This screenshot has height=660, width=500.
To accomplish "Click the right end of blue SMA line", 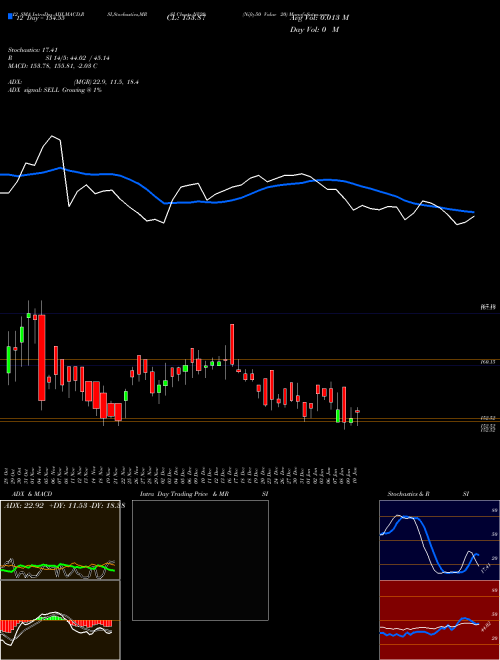I will [473, 212].
